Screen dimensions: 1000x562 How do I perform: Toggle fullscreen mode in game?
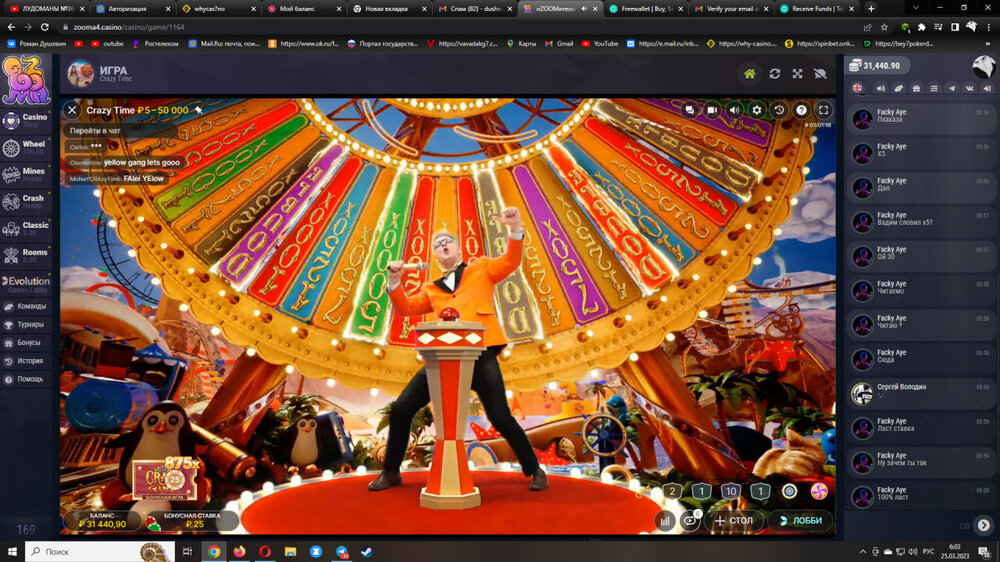[x=824, y=110]
